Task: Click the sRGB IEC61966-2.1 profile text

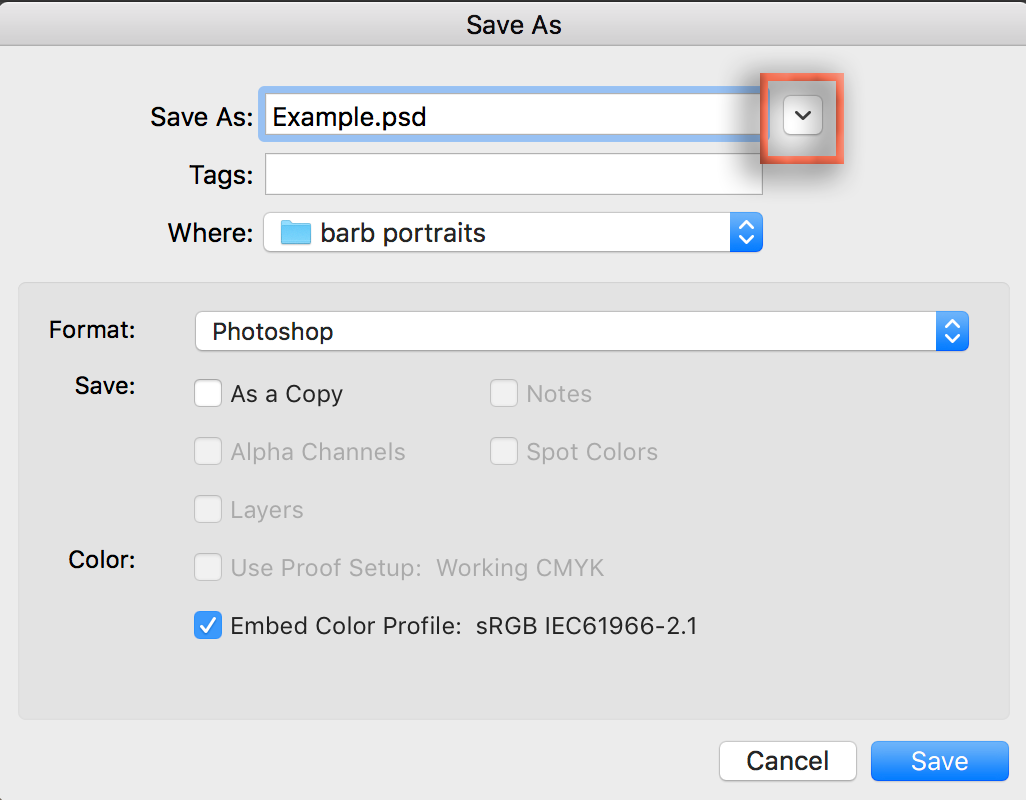Action: pos(586,626)
